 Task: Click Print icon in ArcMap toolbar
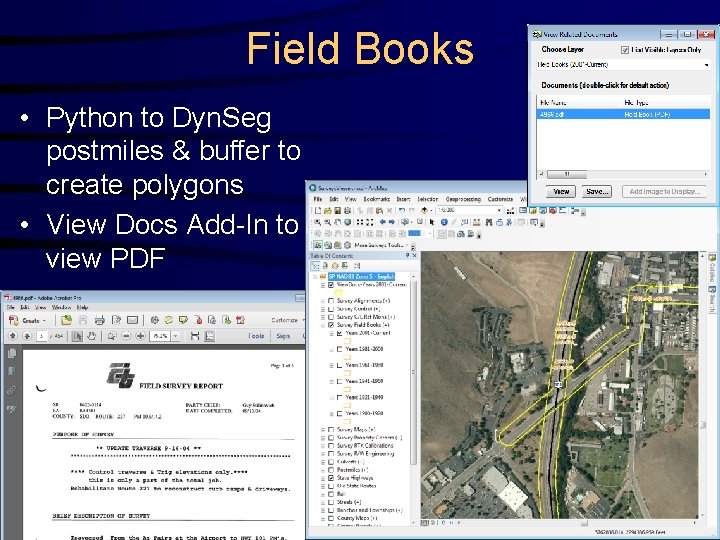[347, 210]
